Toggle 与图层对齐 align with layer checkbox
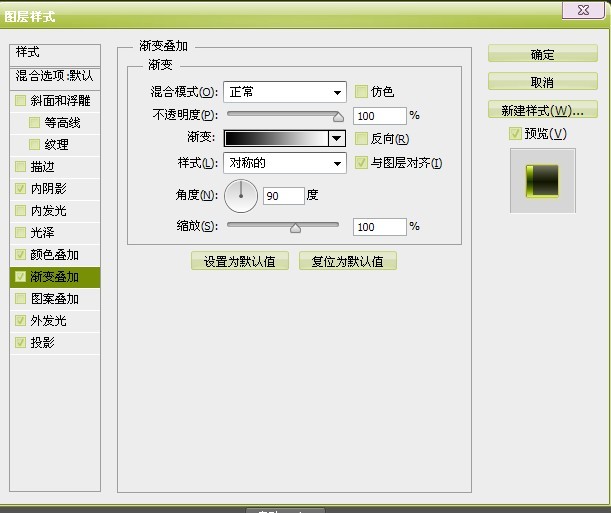 click(x=361, y=162)
